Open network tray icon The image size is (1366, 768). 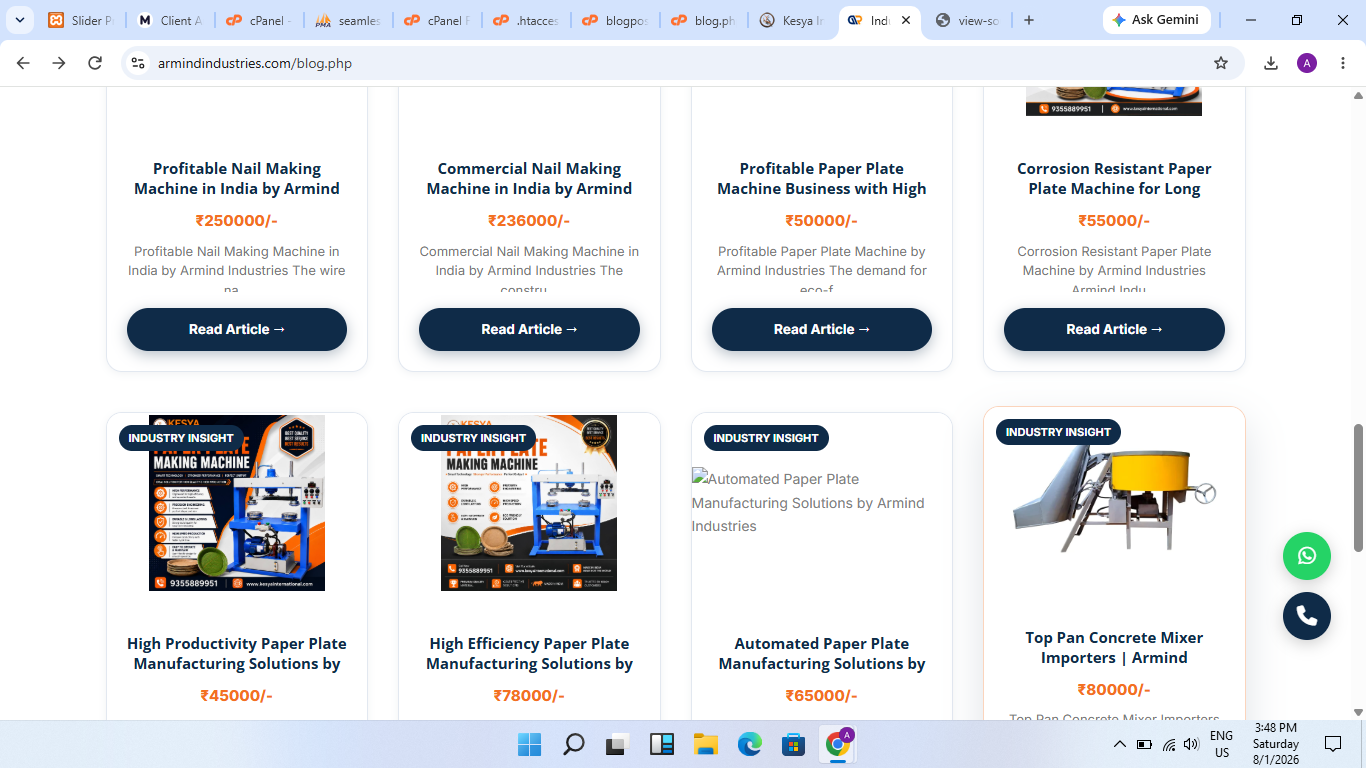(x=1168, y=744)
